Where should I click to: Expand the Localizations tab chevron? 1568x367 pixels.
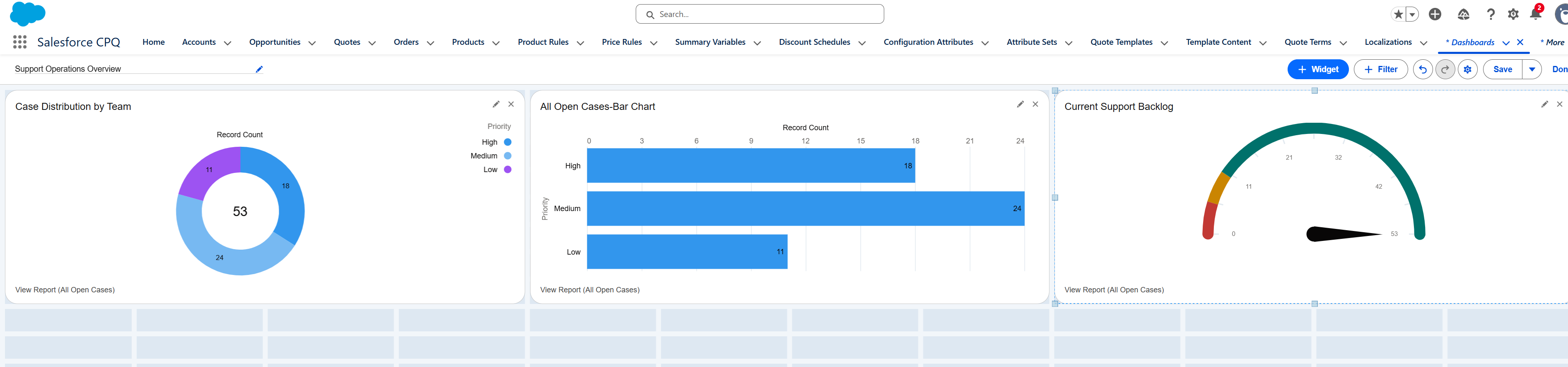(x=1424, y=43)
